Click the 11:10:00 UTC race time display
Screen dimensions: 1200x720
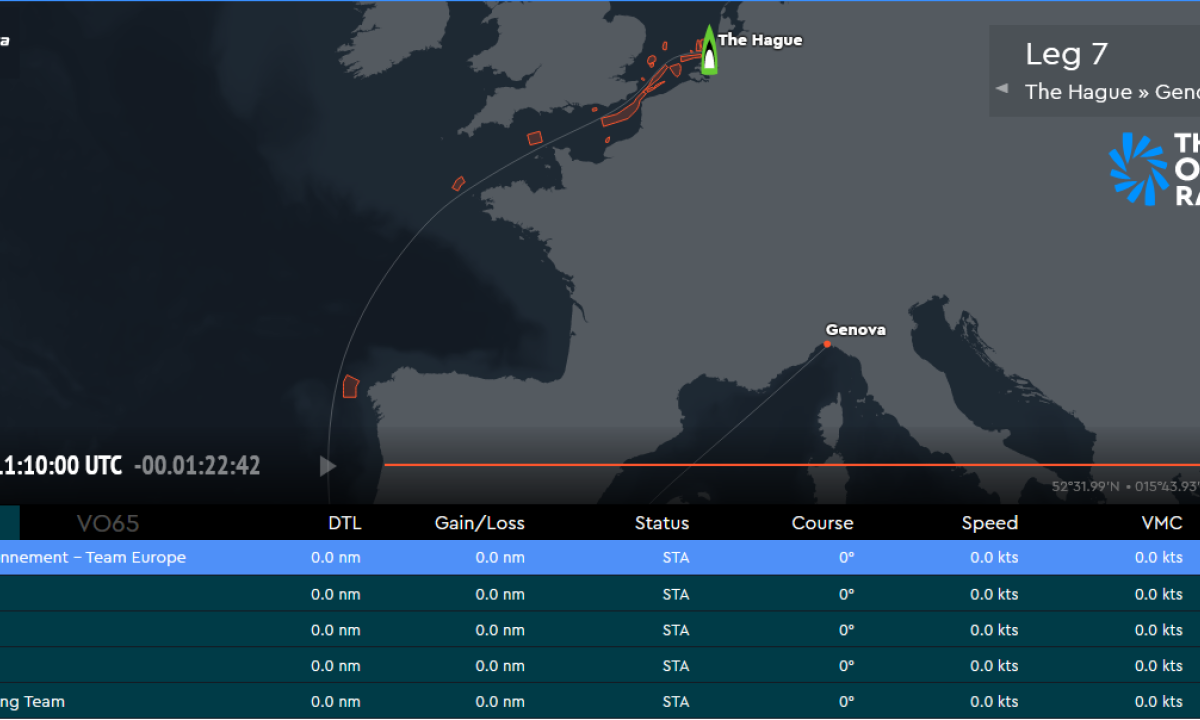(60, 466)
